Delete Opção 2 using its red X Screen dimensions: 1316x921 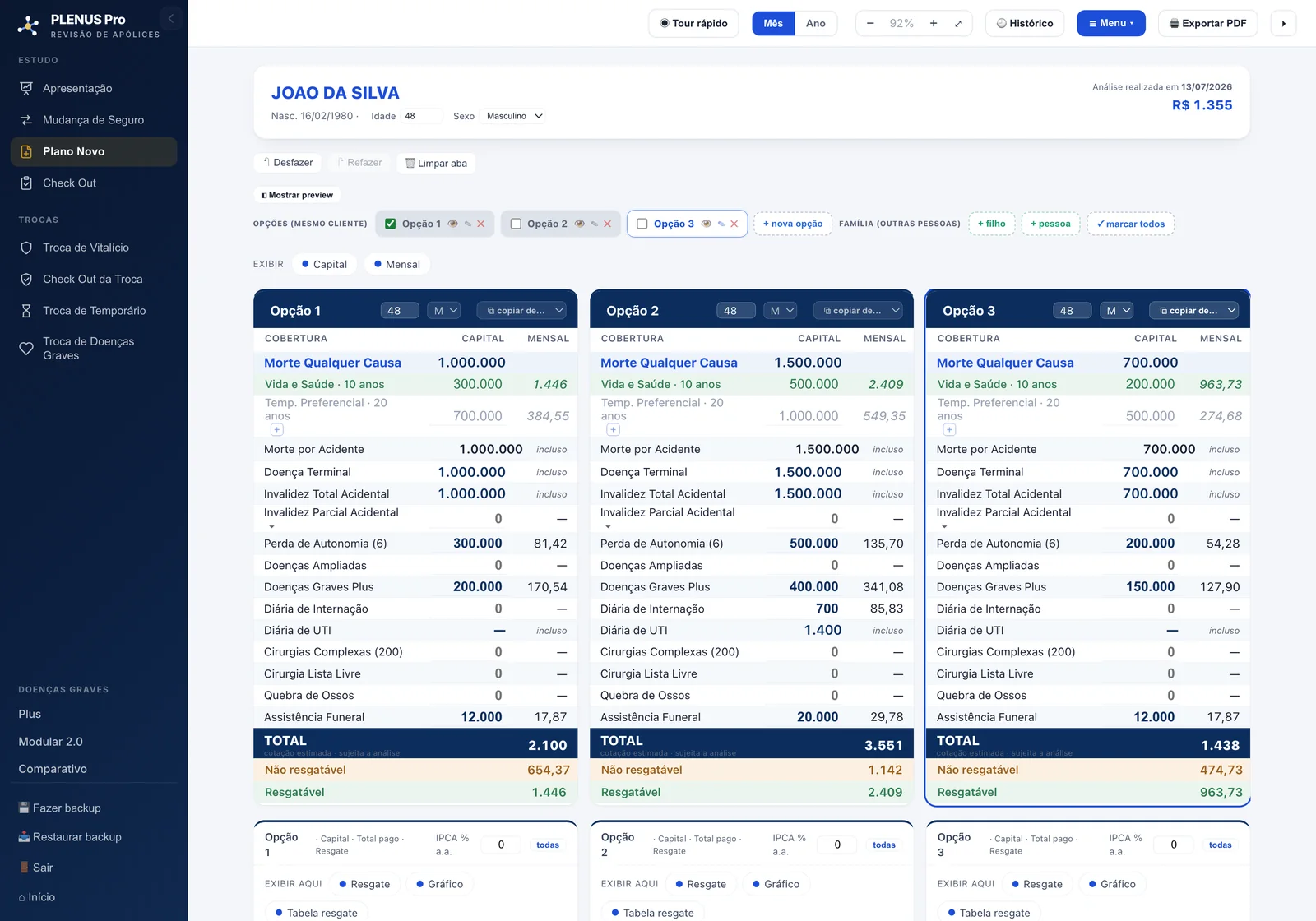607,224
